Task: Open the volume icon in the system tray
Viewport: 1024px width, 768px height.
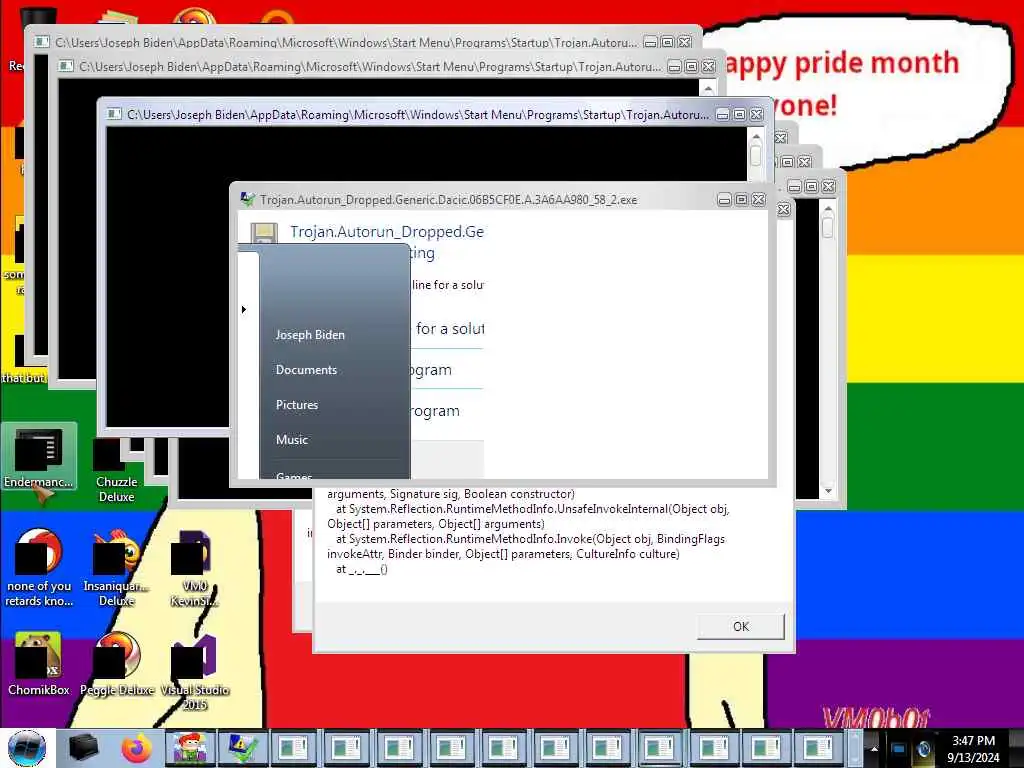Action: pos(923,749)
